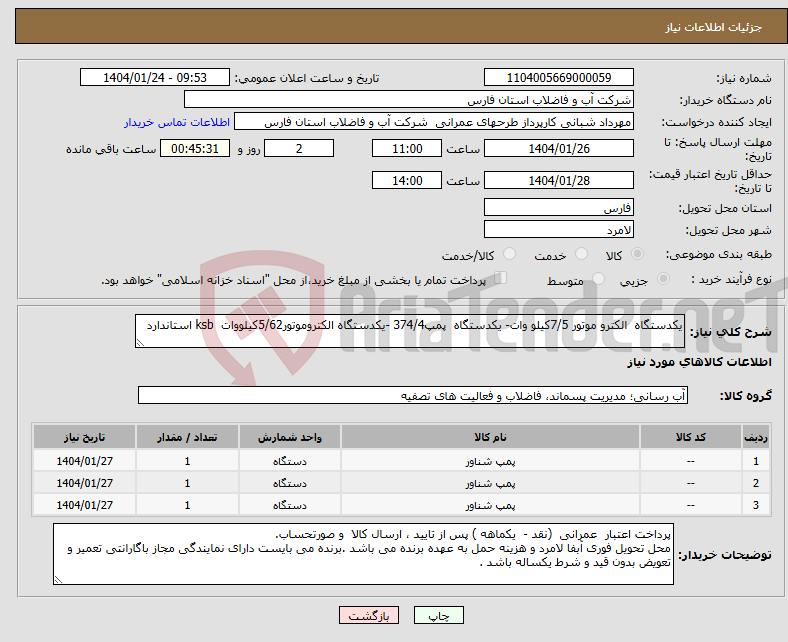Click quantity 1 in row 1
788x642 pixels.
[187, 461]
